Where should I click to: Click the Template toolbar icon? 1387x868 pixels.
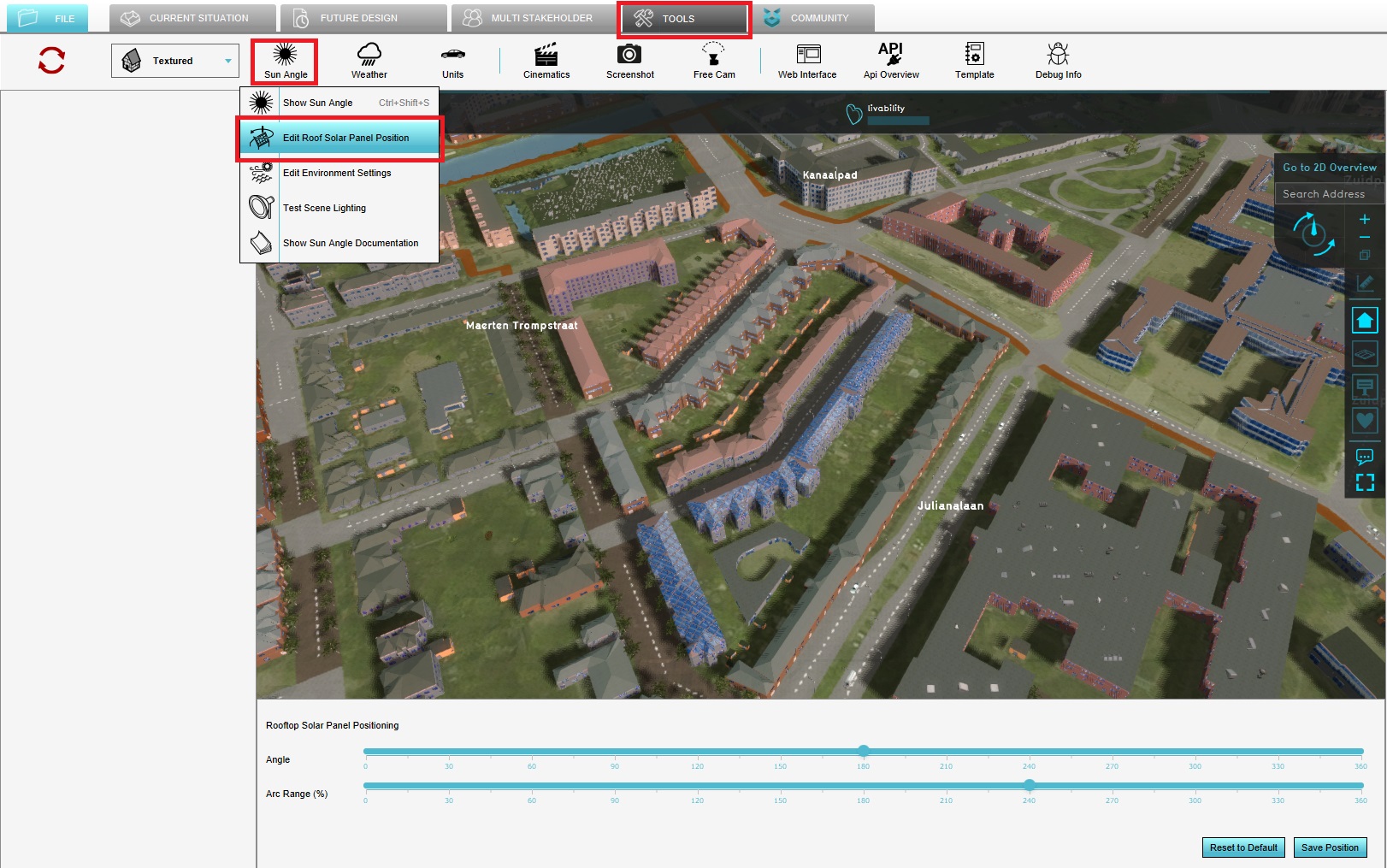pyautogui.click(x=974, y=61)
